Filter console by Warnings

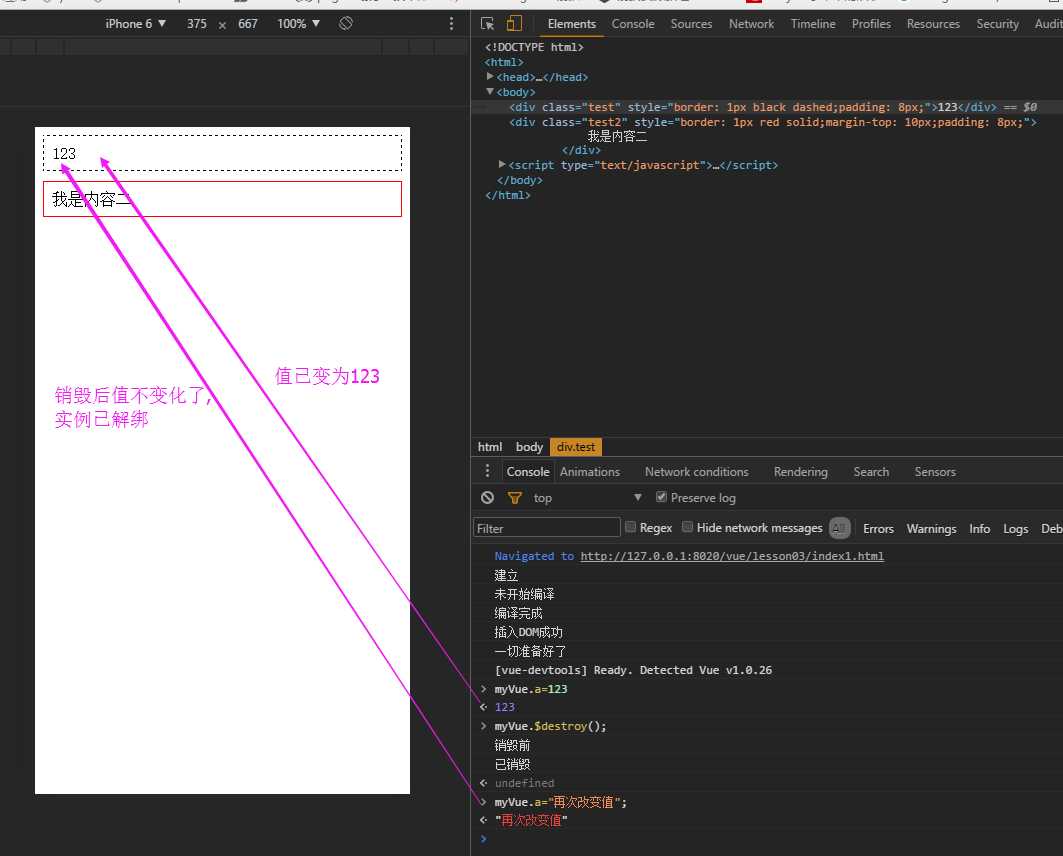tap(931, 529)
